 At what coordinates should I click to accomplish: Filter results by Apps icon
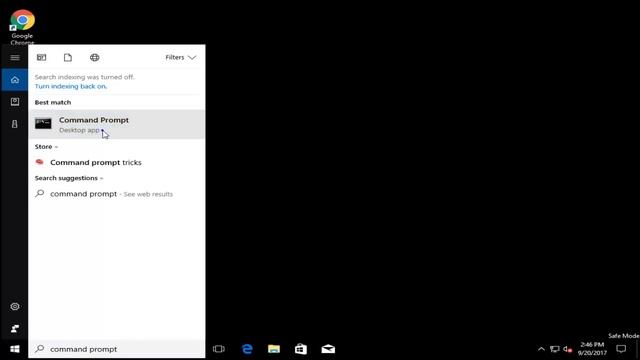pos(42,58)
